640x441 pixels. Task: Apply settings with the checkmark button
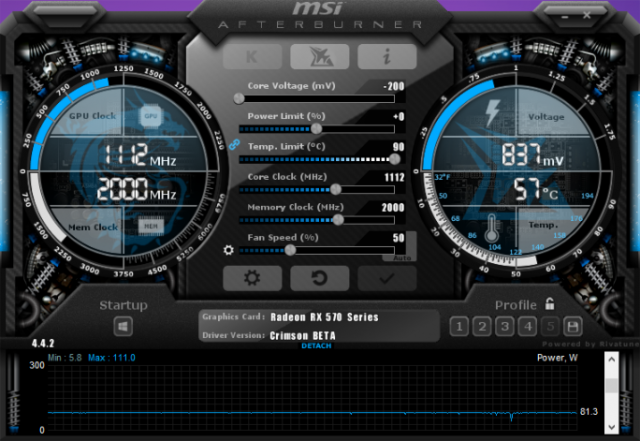tap(387, 279)
